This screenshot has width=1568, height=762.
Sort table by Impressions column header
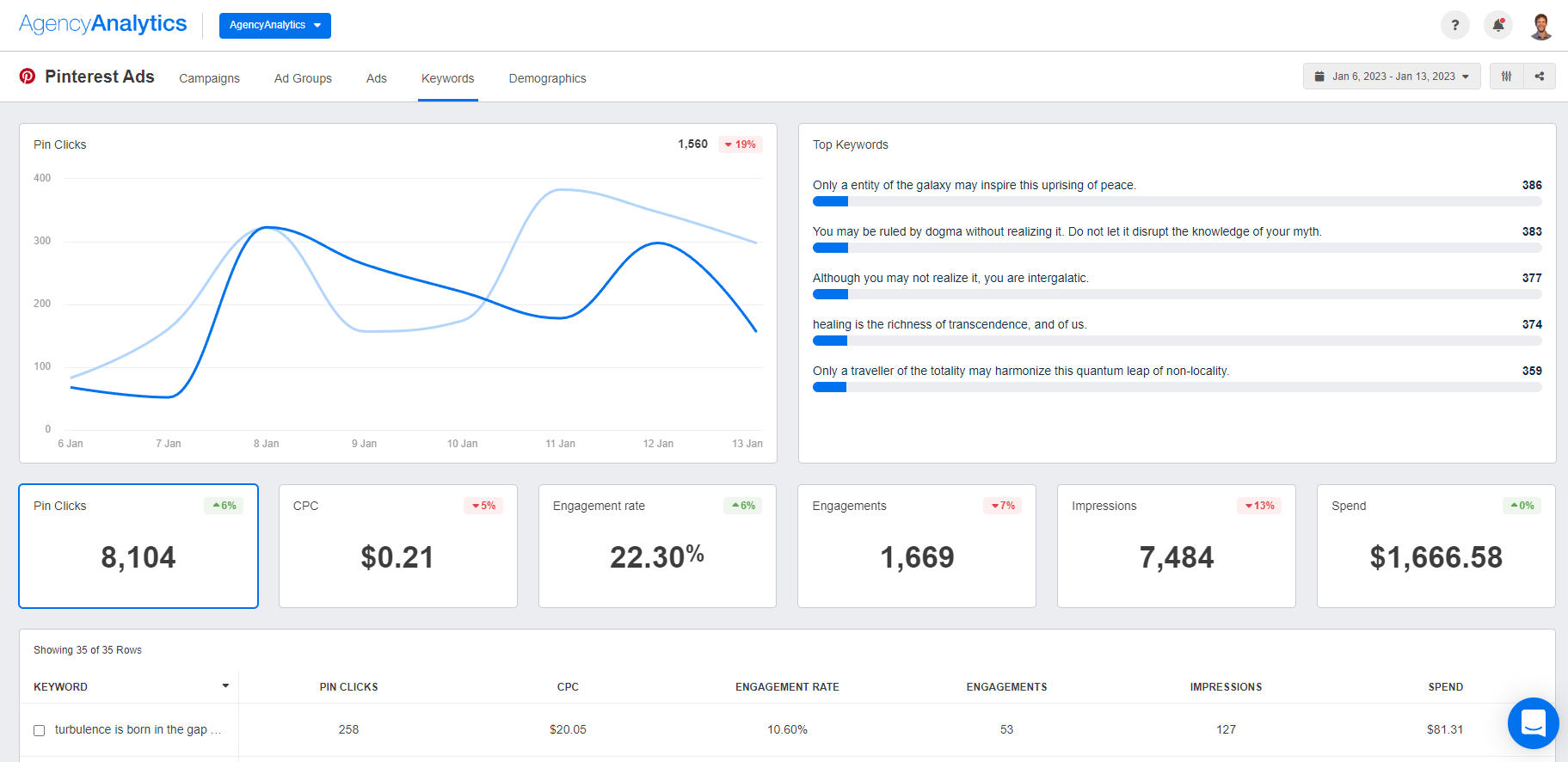point(1225,687)
